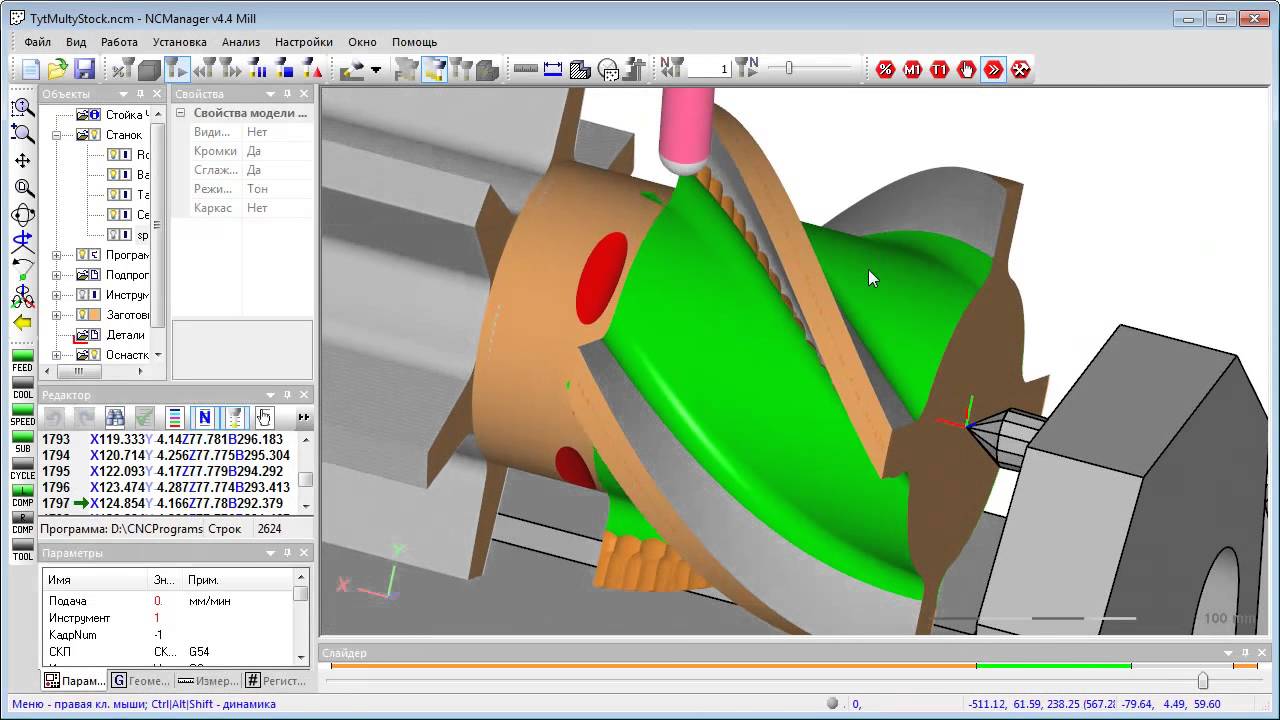Switch to the Измерения tab

coord(208,680)
